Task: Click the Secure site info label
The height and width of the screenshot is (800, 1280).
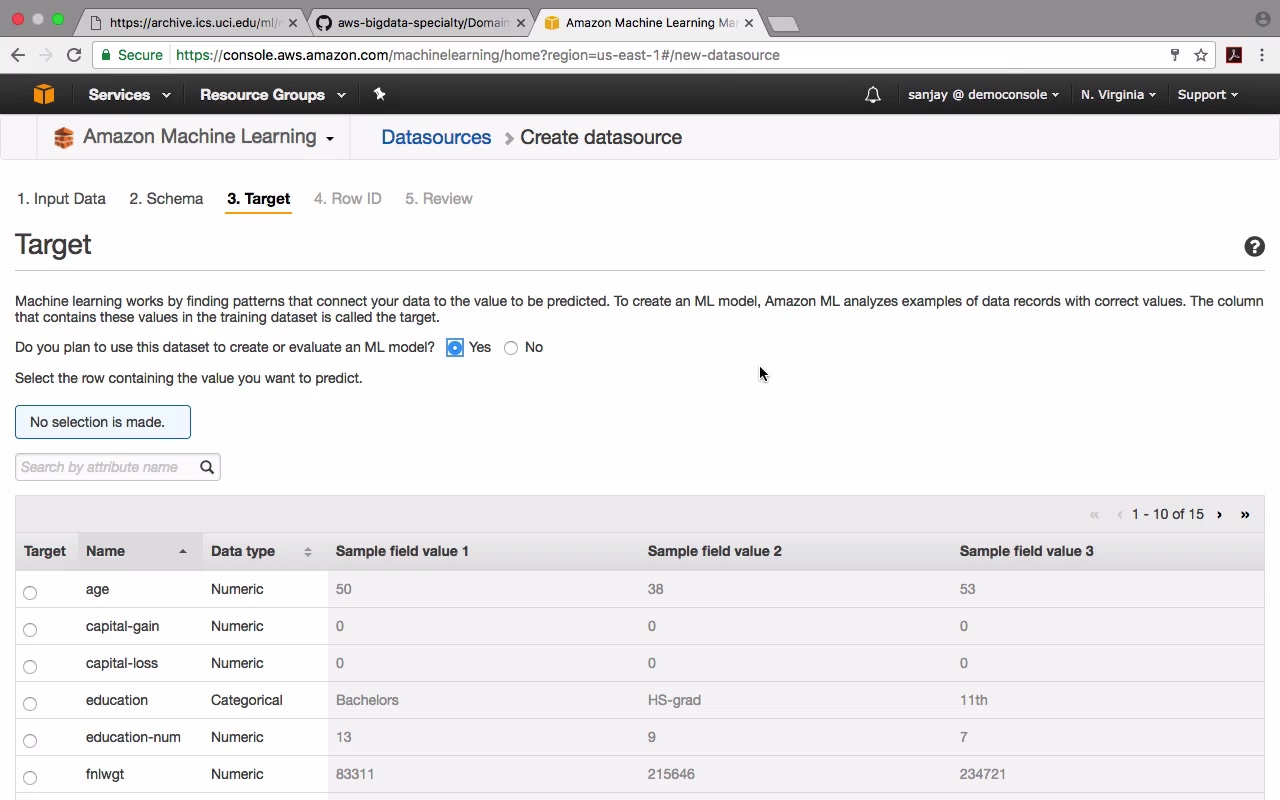Action: (x=131, y=55)
